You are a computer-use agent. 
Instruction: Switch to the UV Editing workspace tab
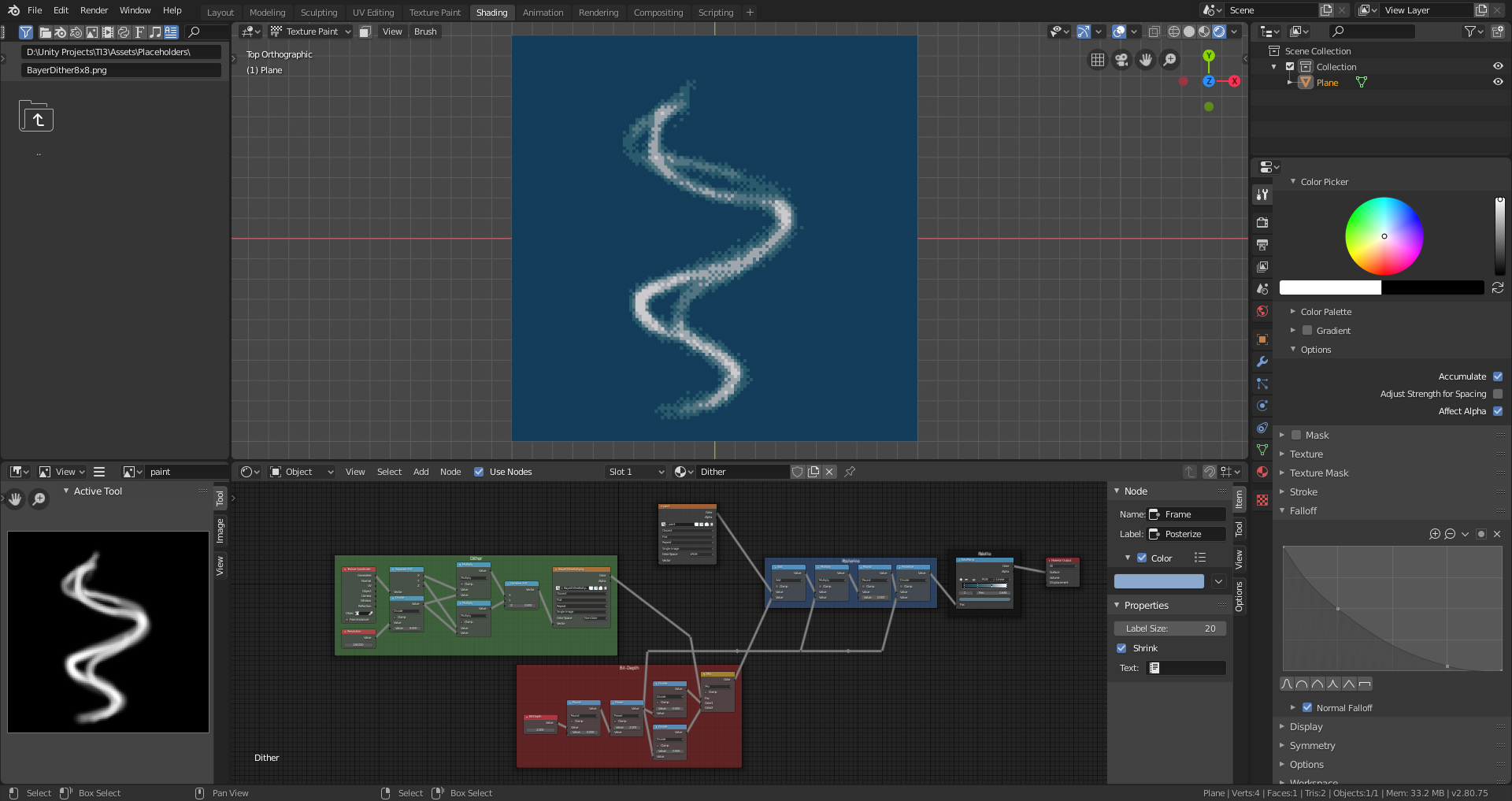(372, 13)
